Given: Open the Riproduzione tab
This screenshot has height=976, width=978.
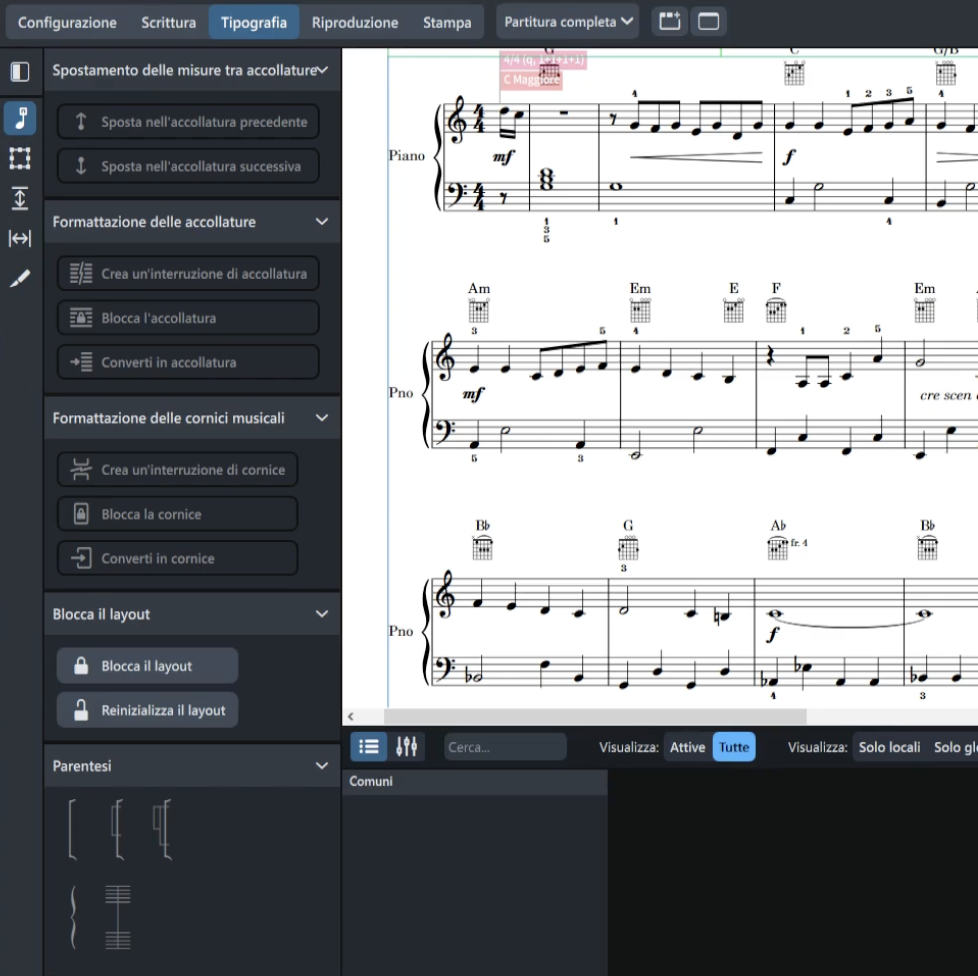Looking at the screenshot, I should pos(354,22).
